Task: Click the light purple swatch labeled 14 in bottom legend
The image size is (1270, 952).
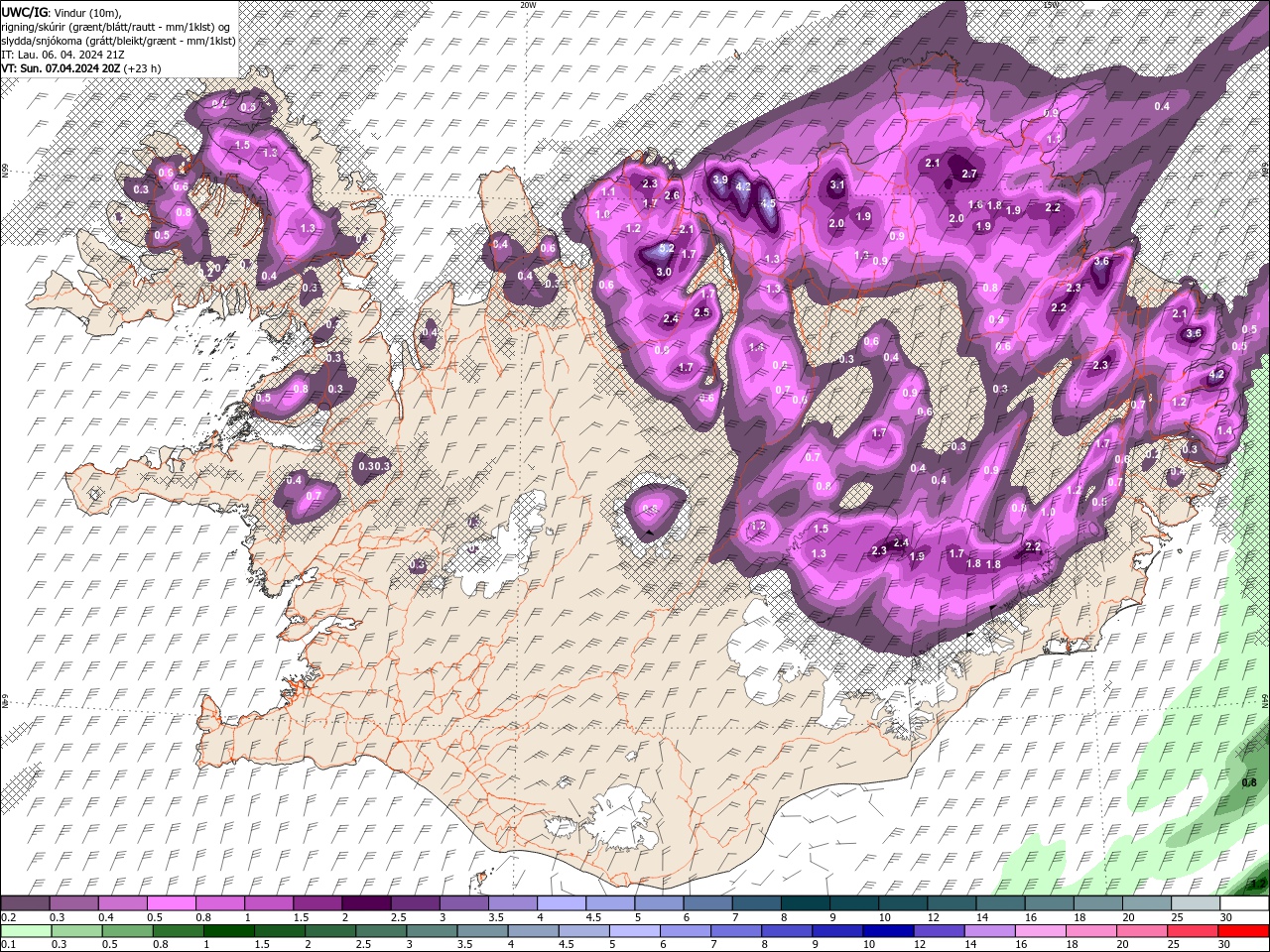Action: coord(988,930)
